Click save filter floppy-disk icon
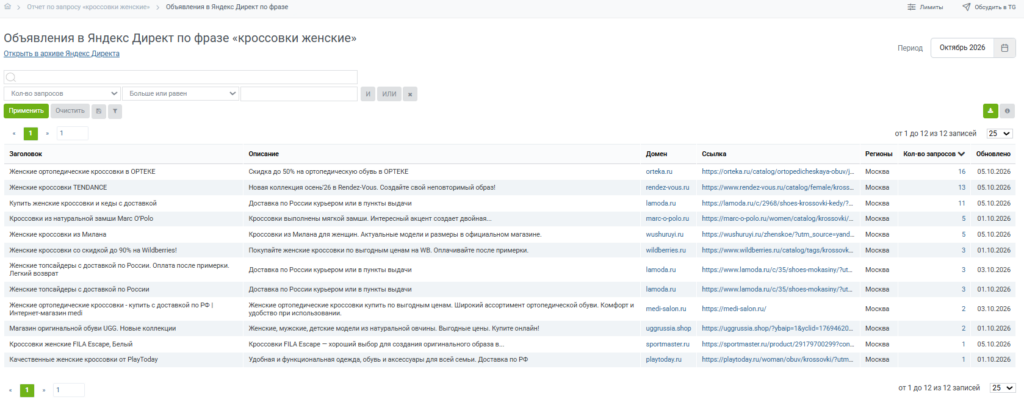The image size is (1024, 405). pos(98,111)
